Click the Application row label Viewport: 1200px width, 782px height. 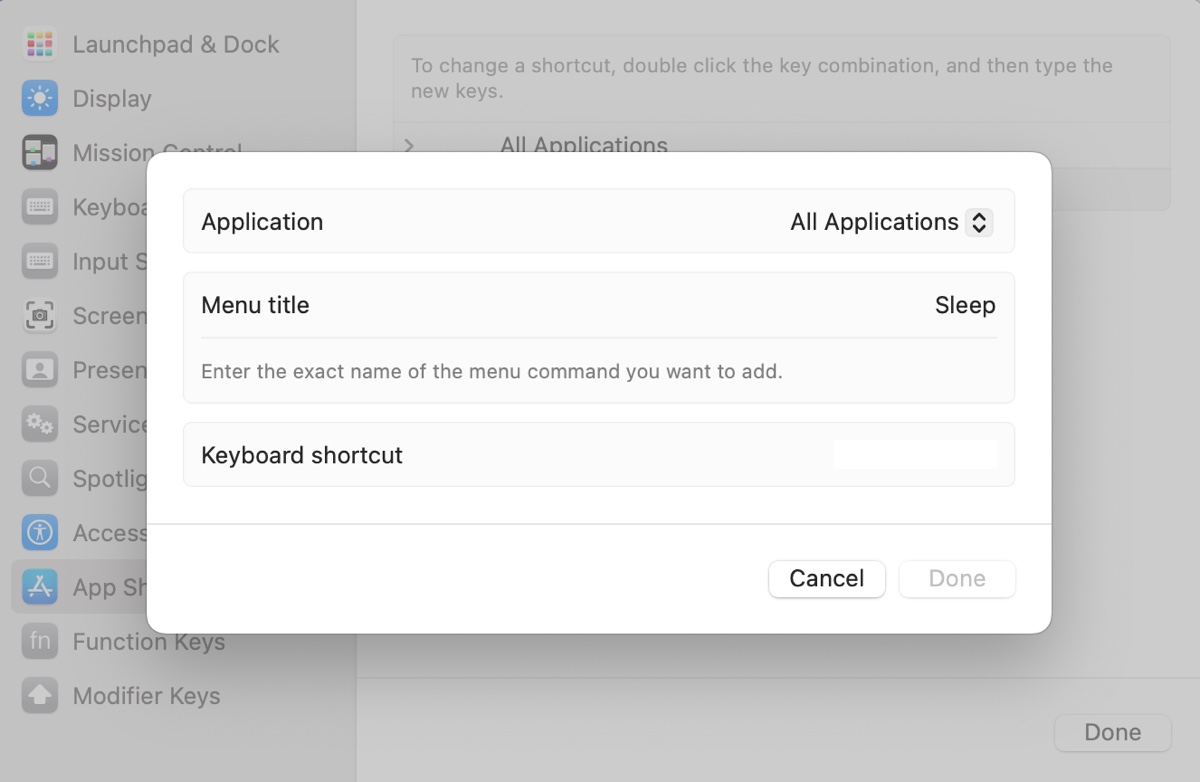(x=262, y=222)
